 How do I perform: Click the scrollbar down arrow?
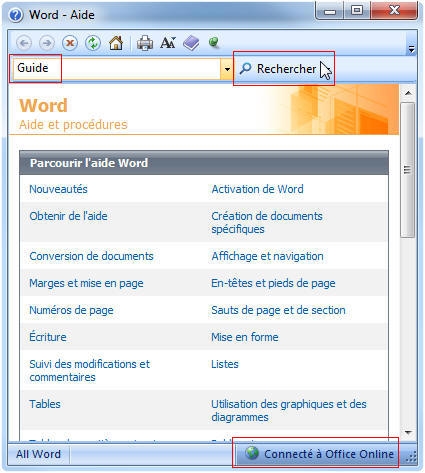(408, 433)
